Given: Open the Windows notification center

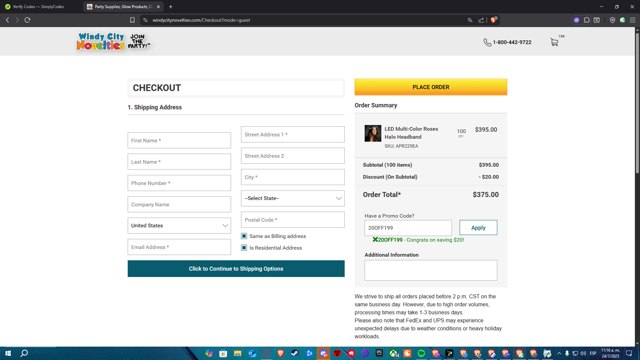Looking at the screenshot, I should [629, 353].
